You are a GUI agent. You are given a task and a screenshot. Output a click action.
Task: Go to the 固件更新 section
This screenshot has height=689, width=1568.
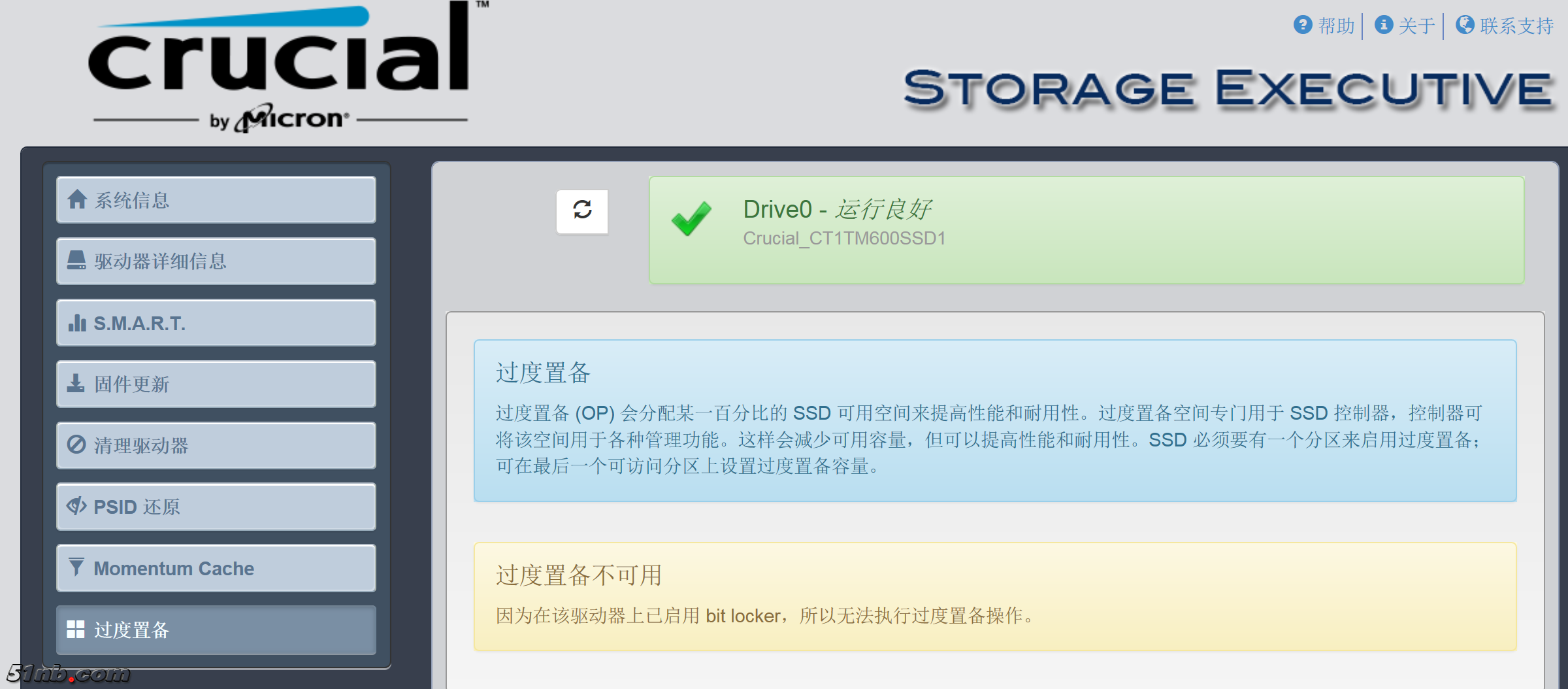pos(216,384)
